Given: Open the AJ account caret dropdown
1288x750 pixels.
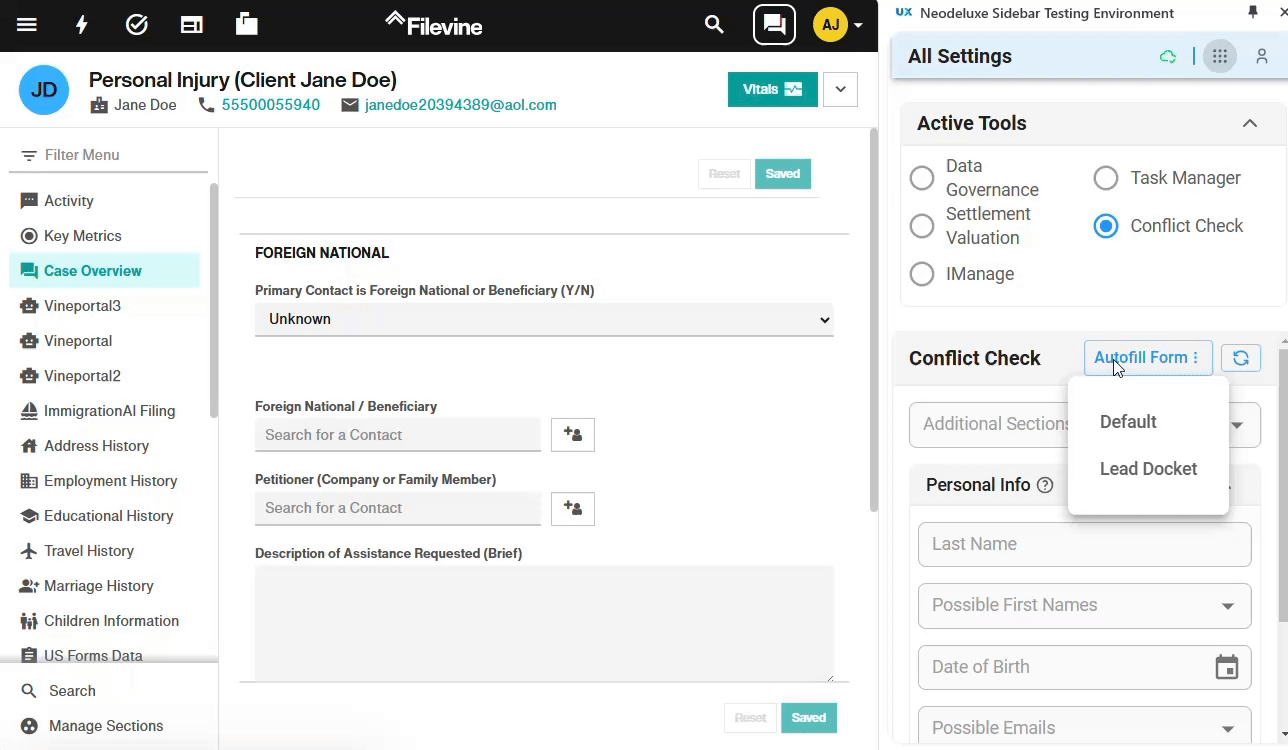Looking at the screenshot, I should (858, 25).
